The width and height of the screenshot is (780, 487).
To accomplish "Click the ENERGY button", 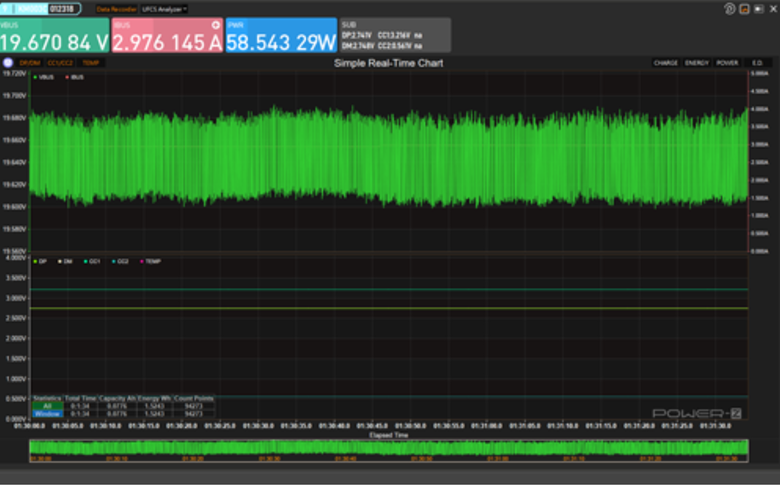I will (696, 63).
